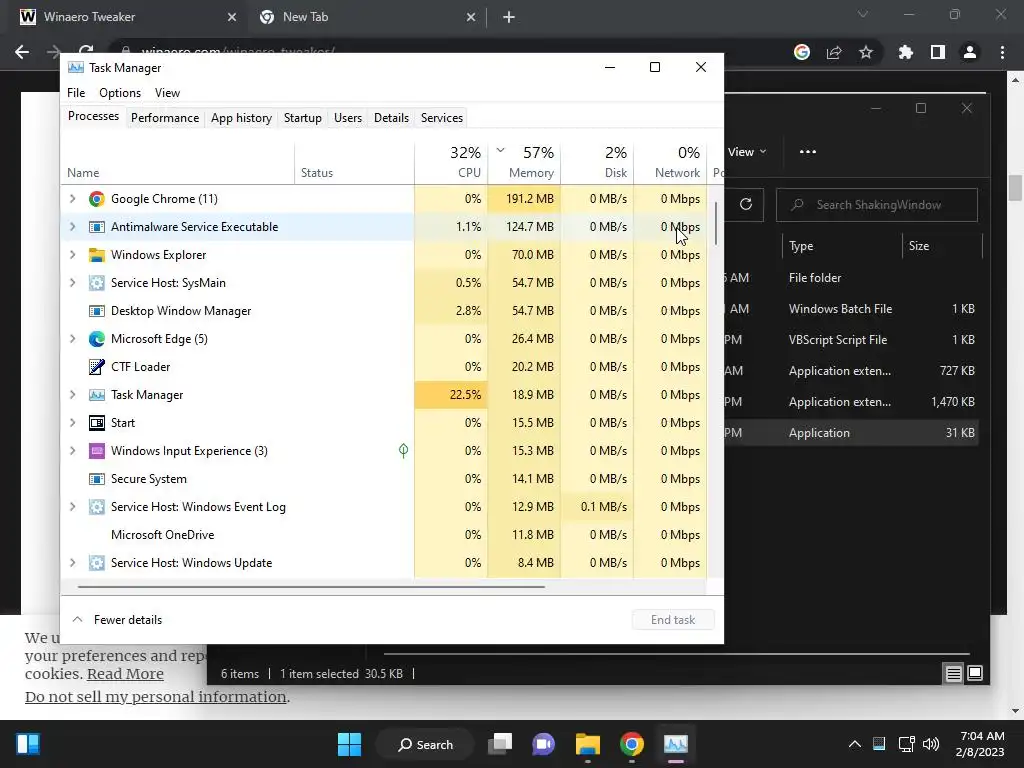Screen dimensions: 1024x768
Task: Click the Antimalware Service Executable icon
Action: tap(97, 227)
